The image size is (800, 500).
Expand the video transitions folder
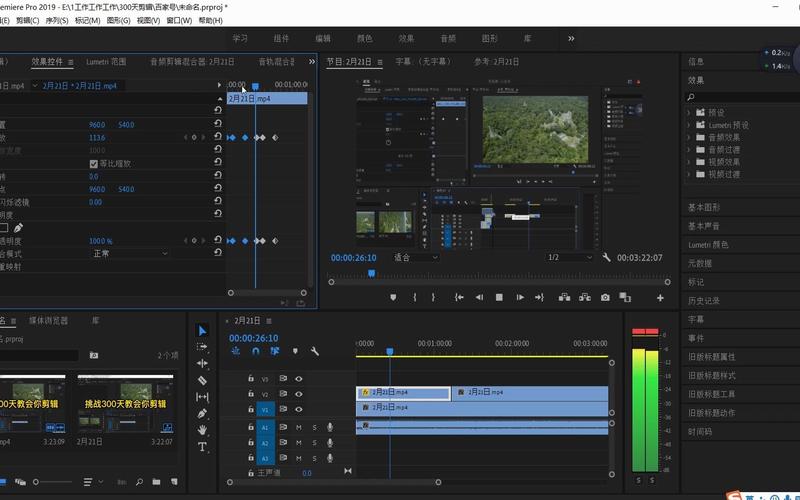688,174
